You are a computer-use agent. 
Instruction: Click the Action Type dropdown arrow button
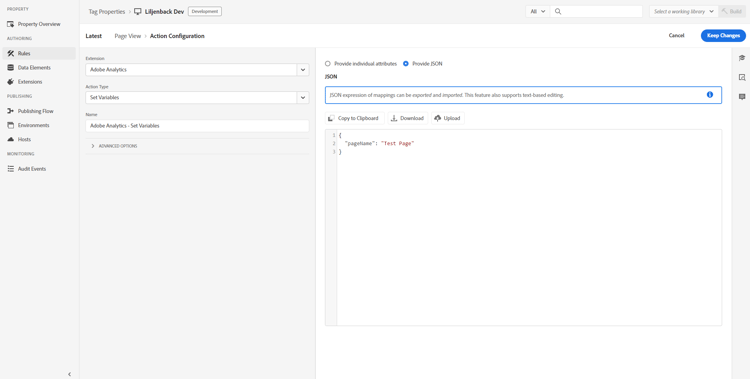click(x=303, y=98)
